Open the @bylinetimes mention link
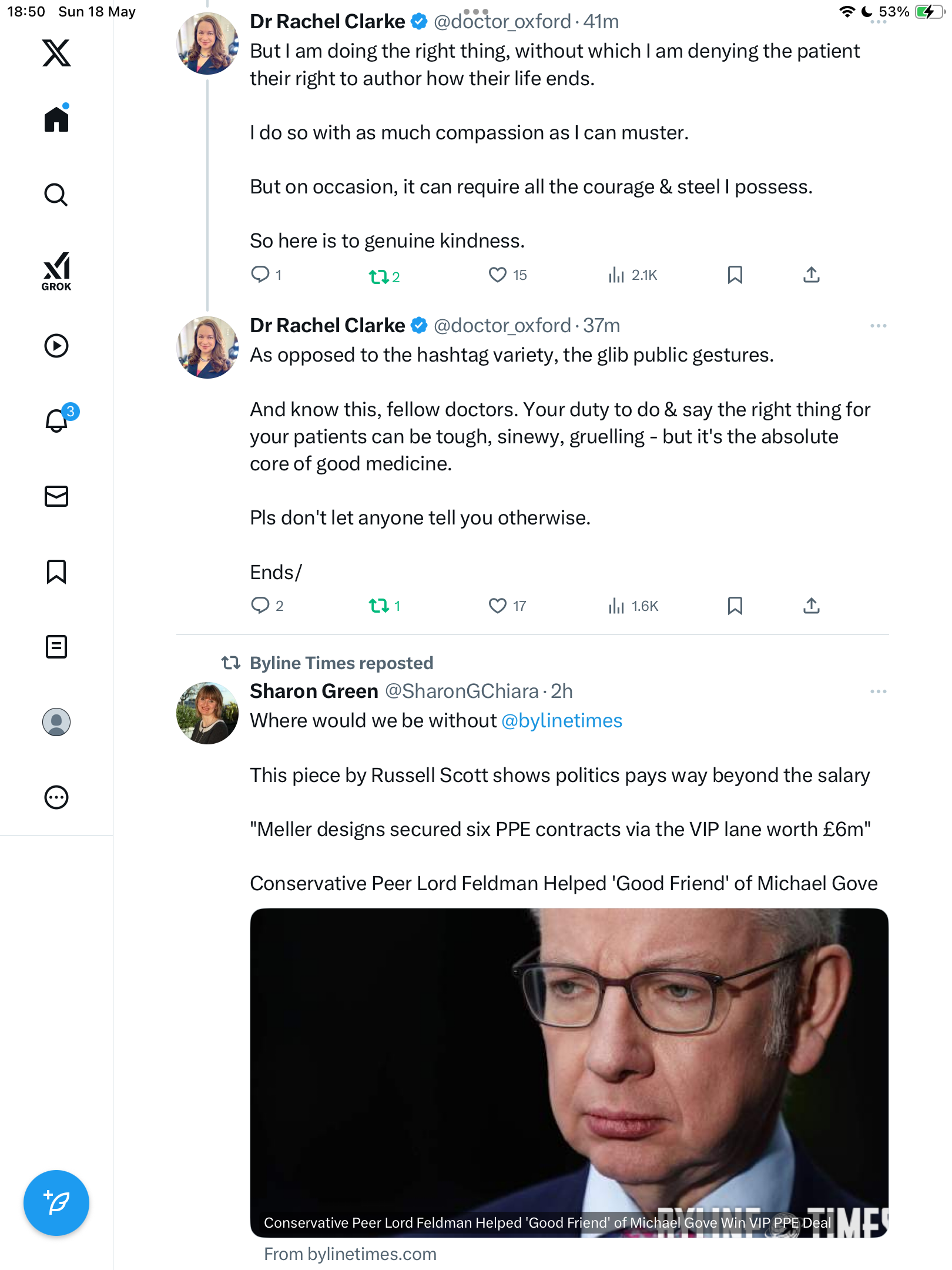Viewport: 952px width, 1270px height. (562, 721)
